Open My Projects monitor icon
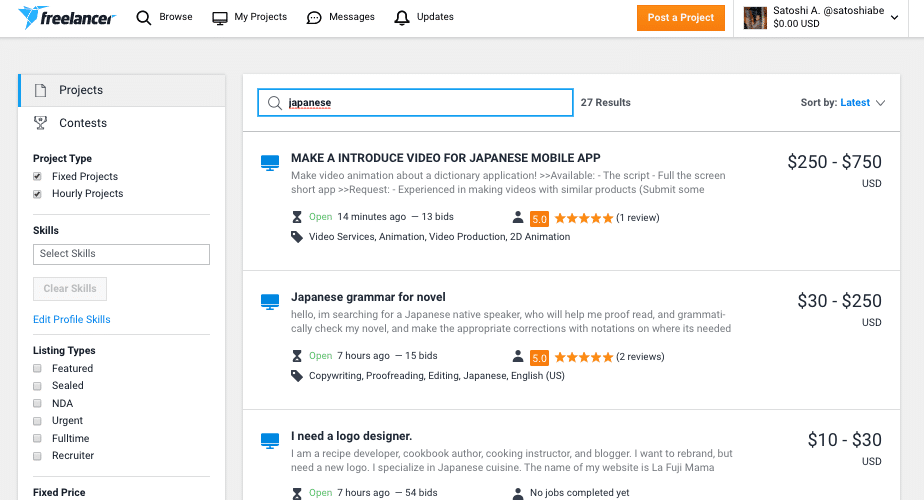The width and height of the screenshot is (924, 500). click(220, 18)
